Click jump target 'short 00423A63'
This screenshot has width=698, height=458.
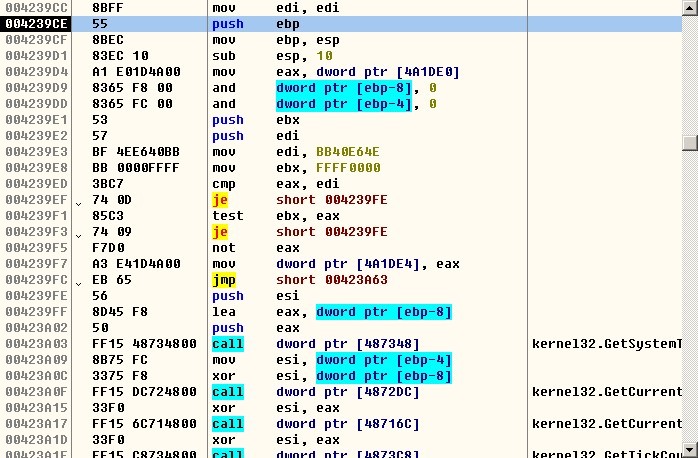click(x=332, y=280)
